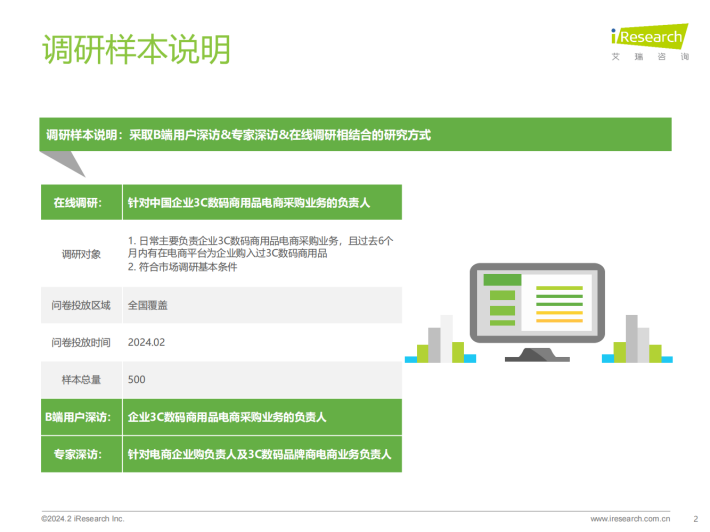Click the sample size value 500

point(136,379)
